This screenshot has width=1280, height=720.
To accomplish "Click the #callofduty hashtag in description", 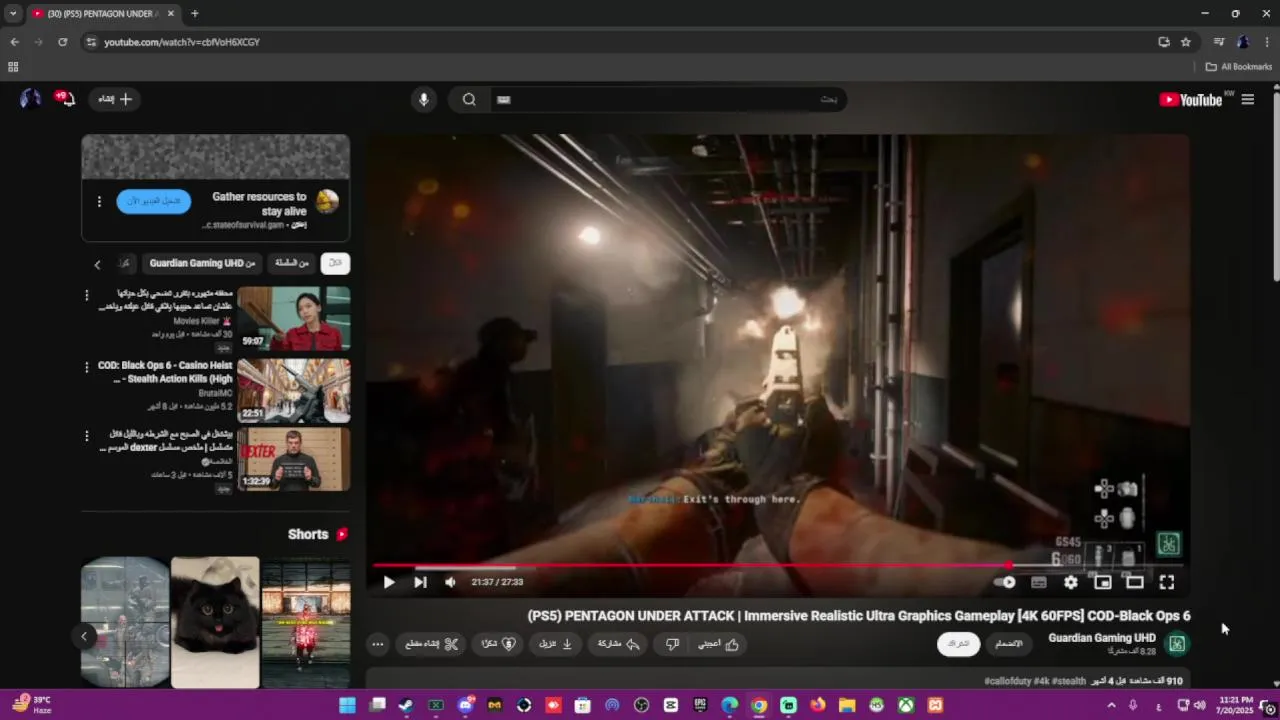I will 1007,681.
